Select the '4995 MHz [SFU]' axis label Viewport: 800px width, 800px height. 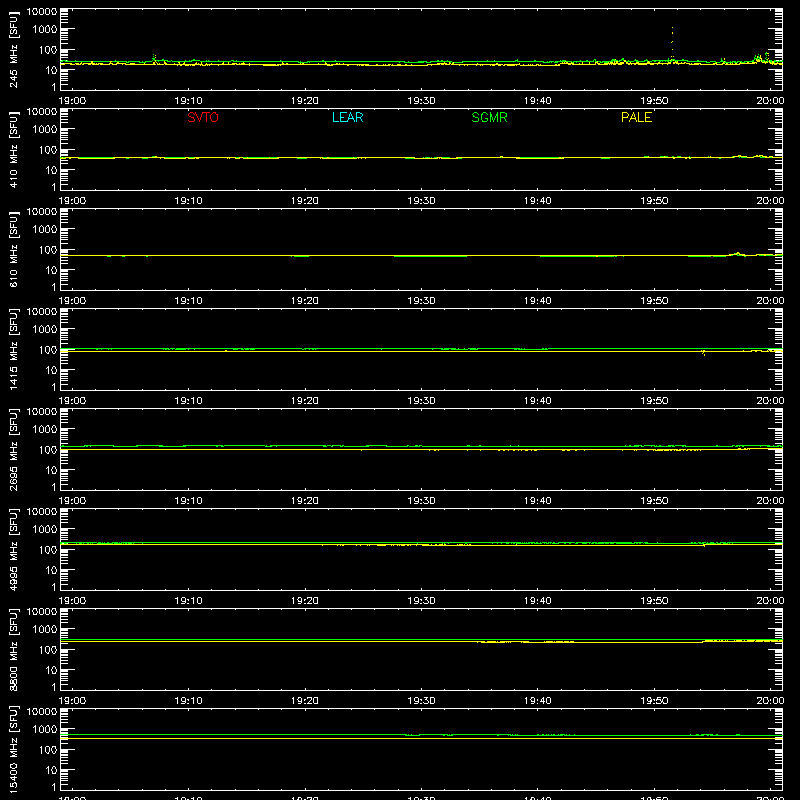pyautogui.click(x=13, y=549)
